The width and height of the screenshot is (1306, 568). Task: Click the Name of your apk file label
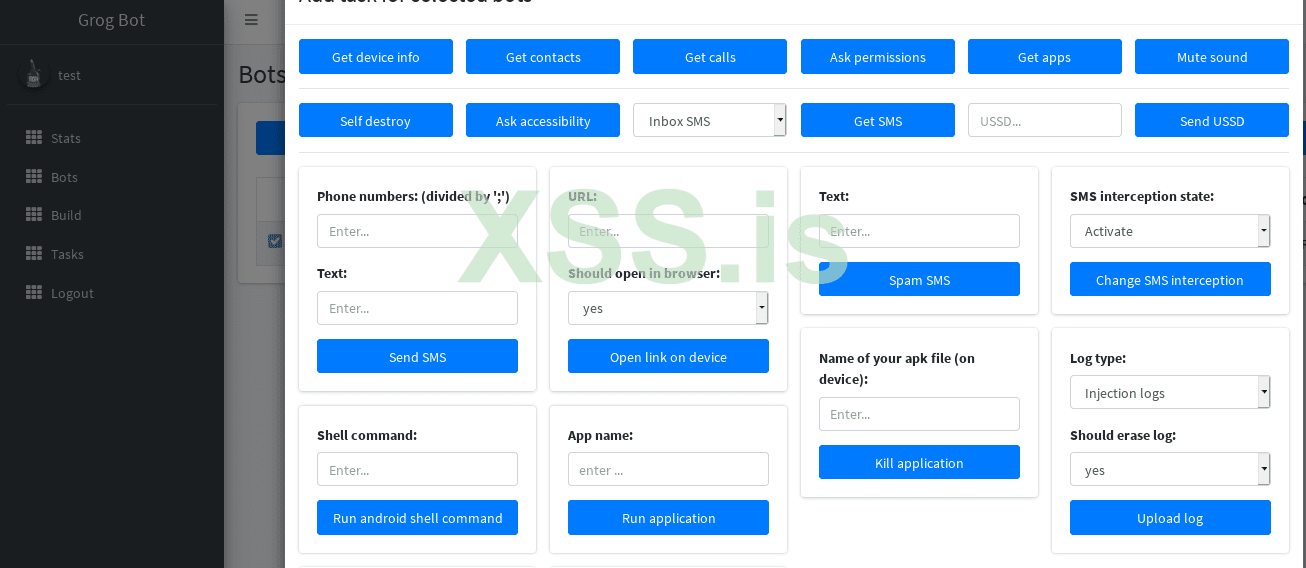tap(897, 368)
